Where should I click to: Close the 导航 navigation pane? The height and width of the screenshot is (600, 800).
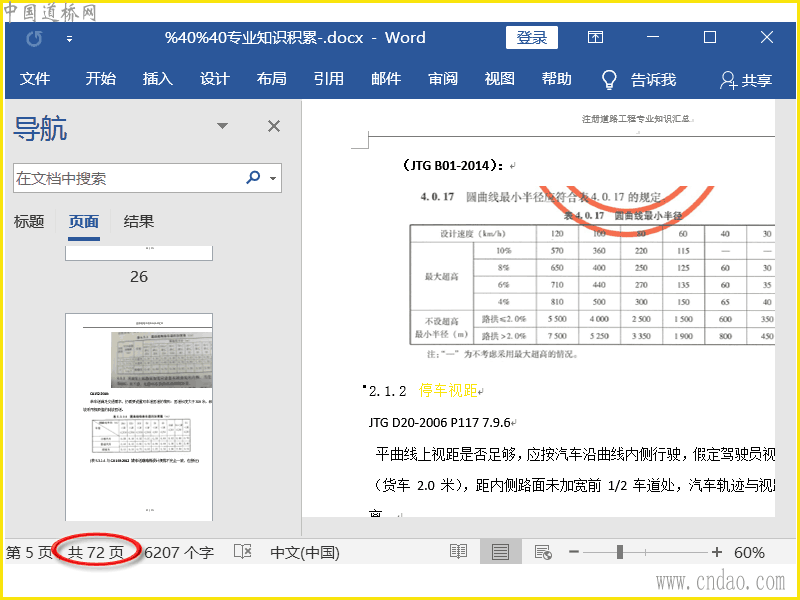pyautogui.click(x=274, y=126)
